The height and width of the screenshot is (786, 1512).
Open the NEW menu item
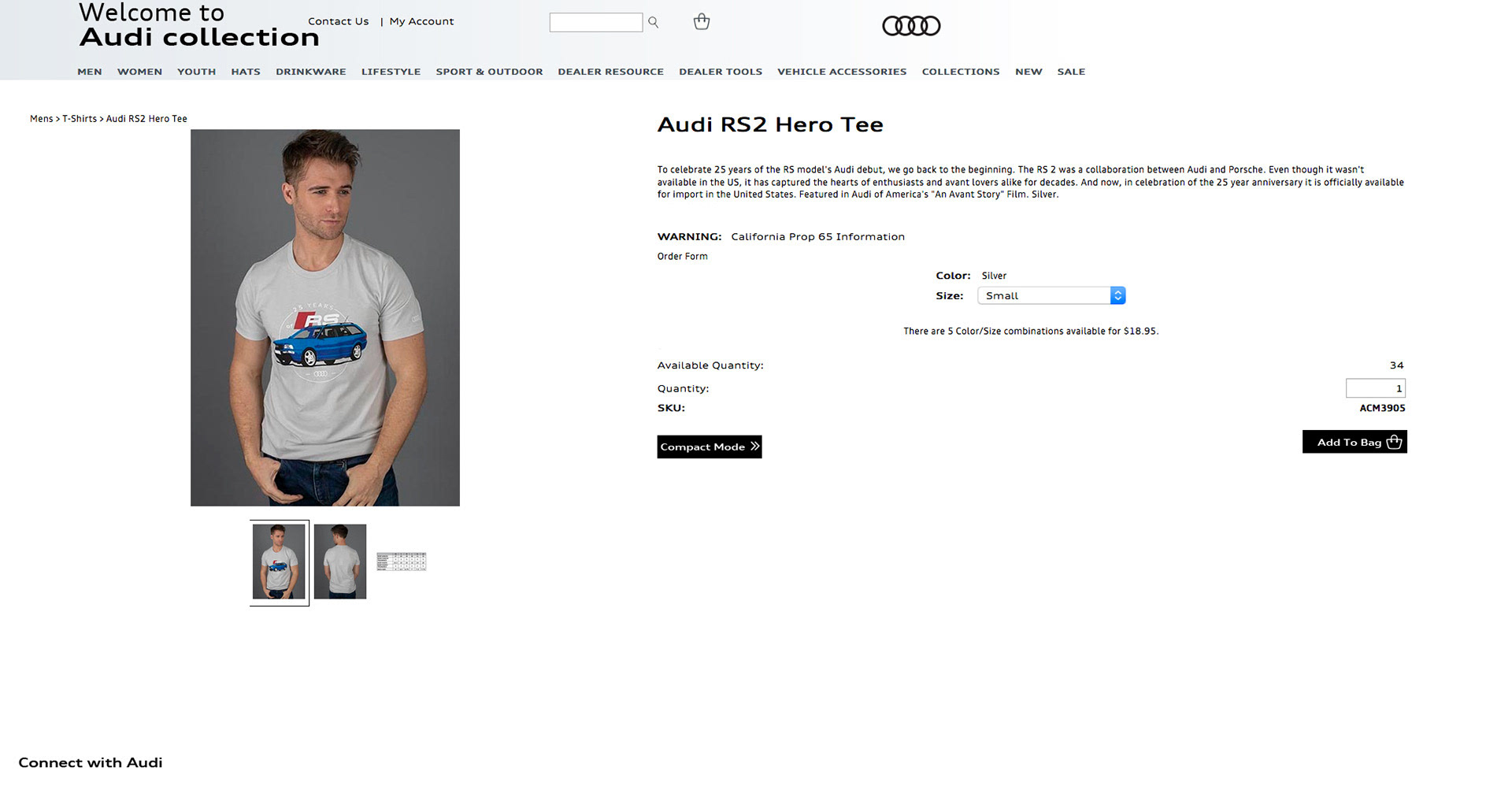1028,72
